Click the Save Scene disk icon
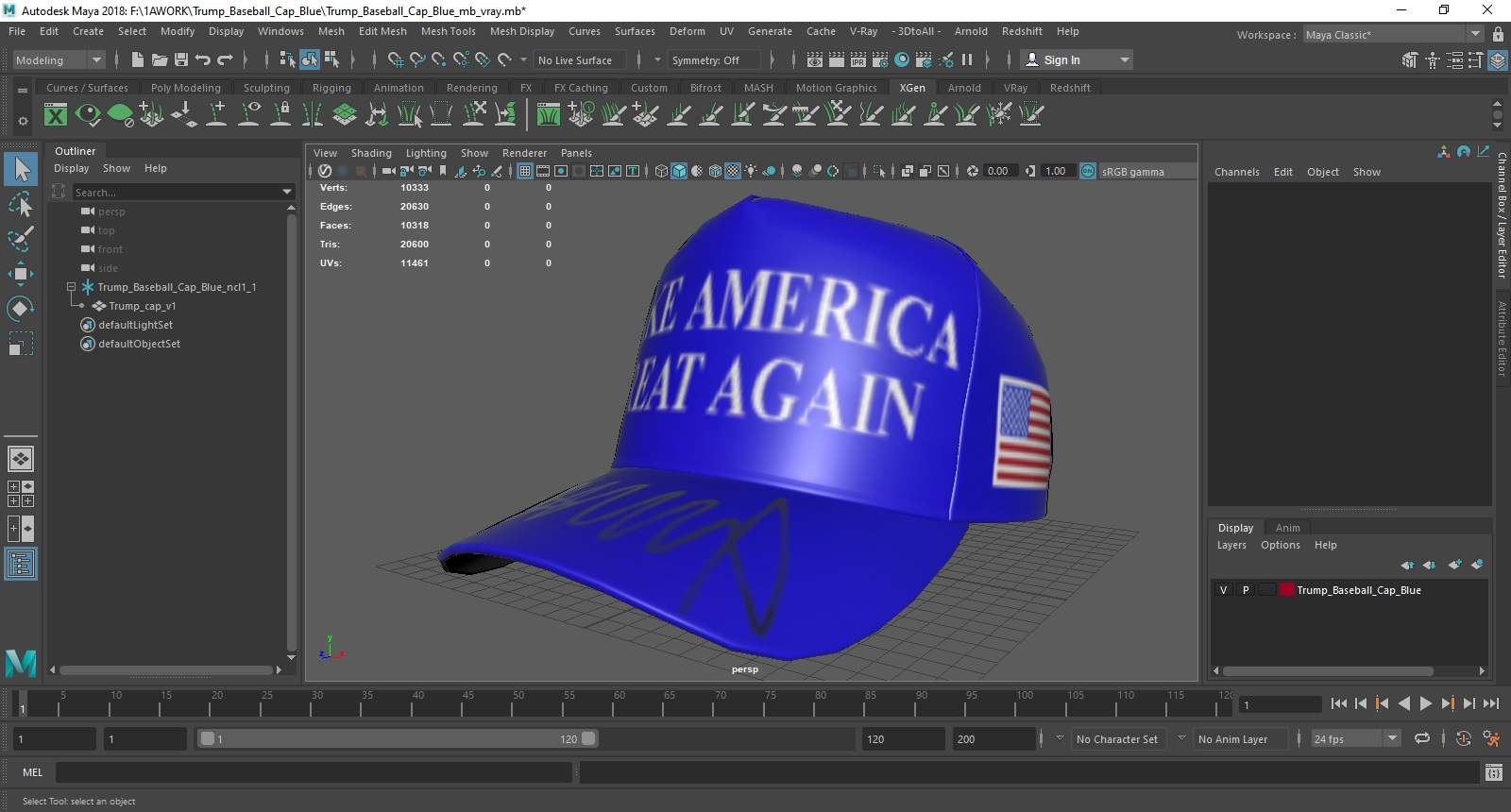The image size is (1511, 812). click(181, 59)
